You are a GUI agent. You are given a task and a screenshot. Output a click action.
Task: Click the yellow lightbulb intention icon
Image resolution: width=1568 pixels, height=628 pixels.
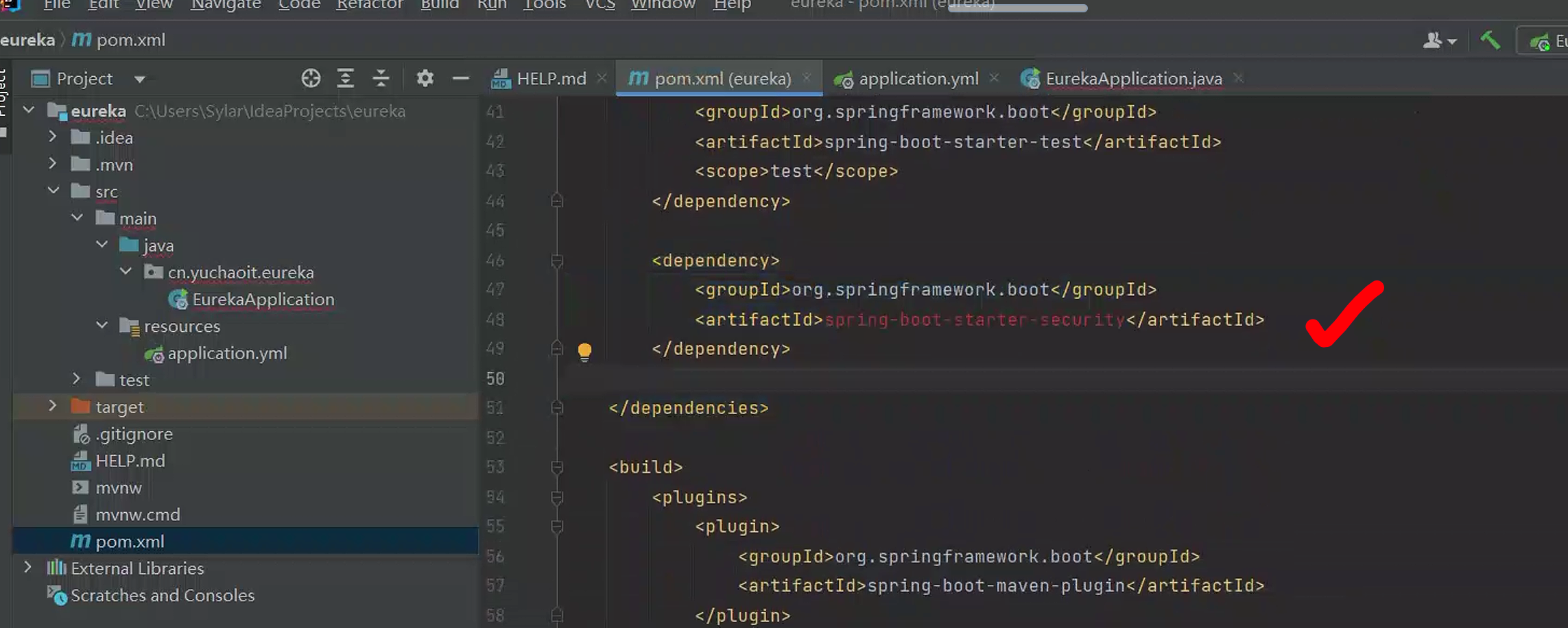584,352
